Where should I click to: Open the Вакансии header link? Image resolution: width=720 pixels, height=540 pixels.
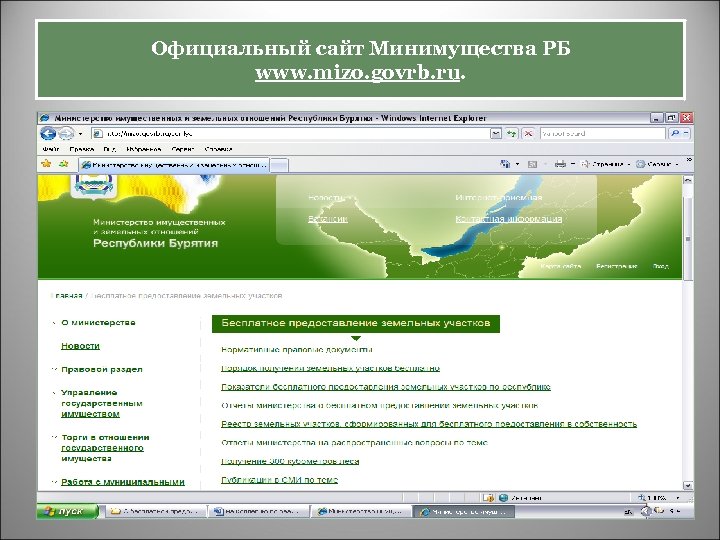(327, 219)
